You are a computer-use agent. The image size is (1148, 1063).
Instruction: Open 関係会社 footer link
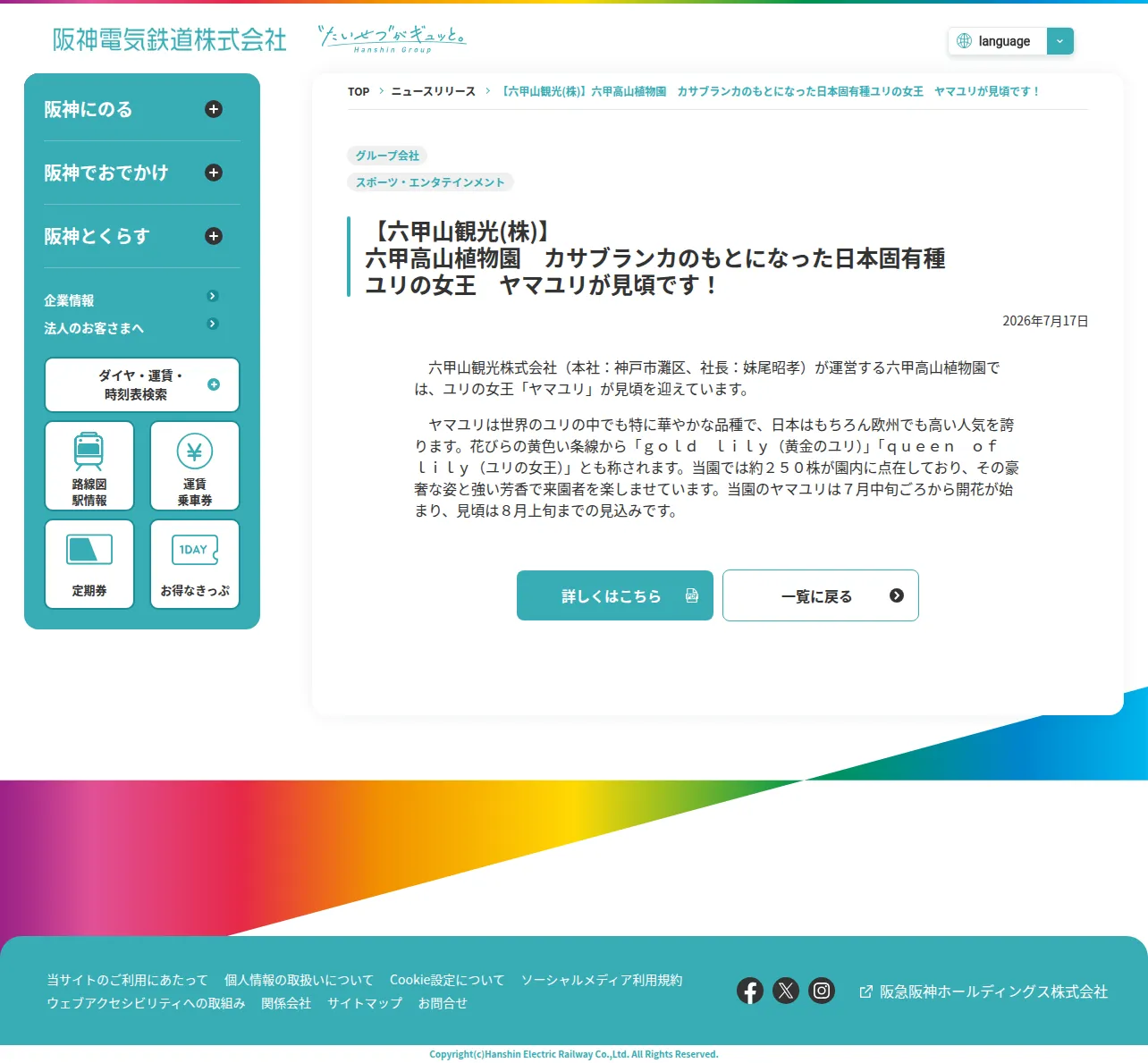(286, 1003)
